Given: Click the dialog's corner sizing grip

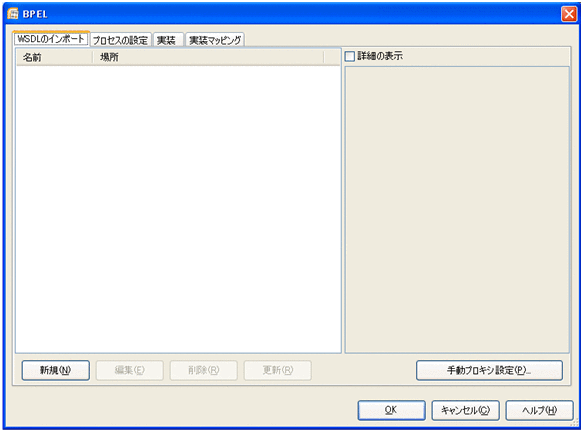Looking at the screenshot, I should point(575,423).
